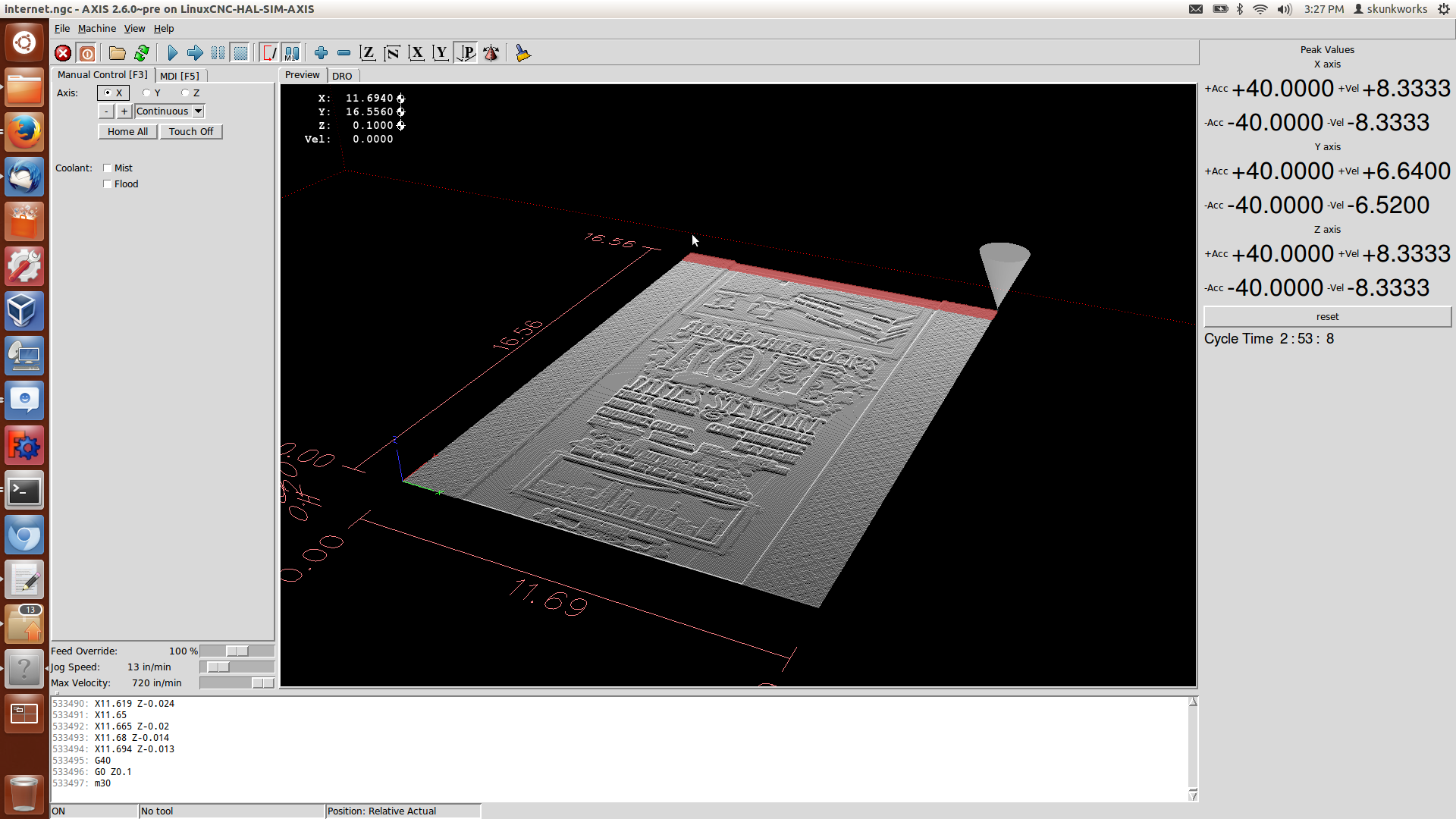This screenshot has width=1456, height=819.
Task: Switch to top-down Z view
Action: (367, 53)
